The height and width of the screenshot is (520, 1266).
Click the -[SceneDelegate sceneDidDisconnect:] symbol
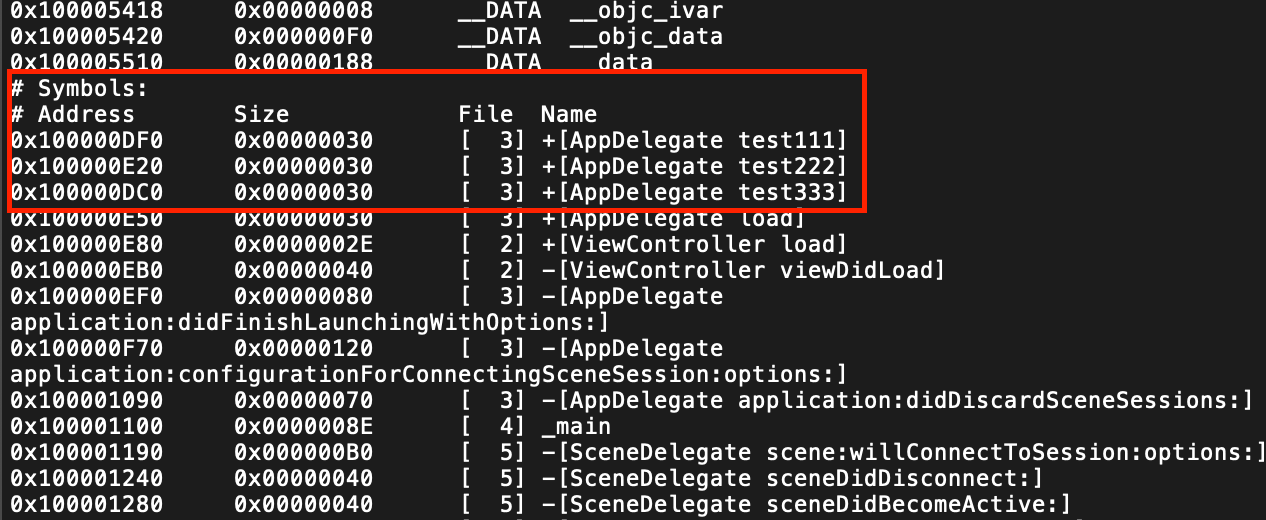[791, 478]
